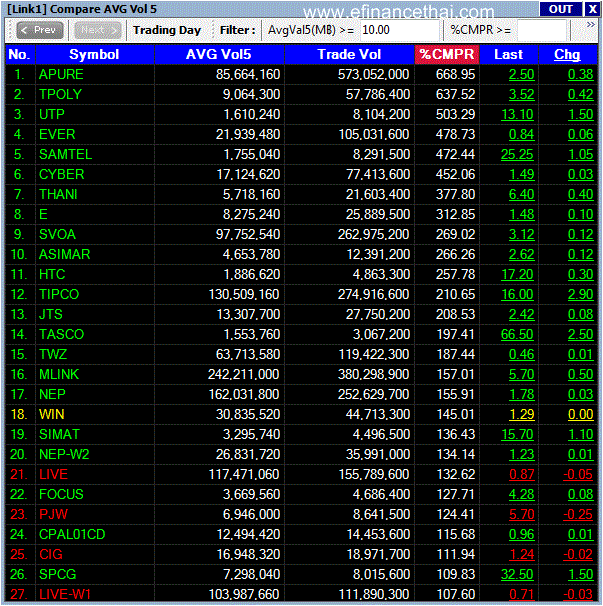Click PJW change value -0.25
This screenshot has height=606, width=603.
tap(577, 515)
